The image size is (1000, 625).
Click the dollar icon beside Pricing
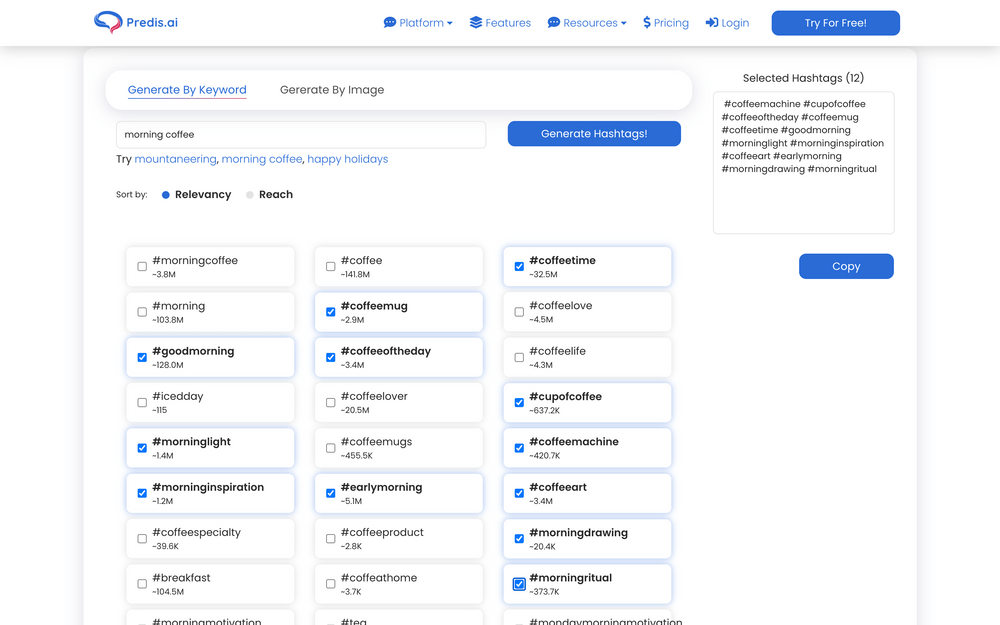[646, 22]
